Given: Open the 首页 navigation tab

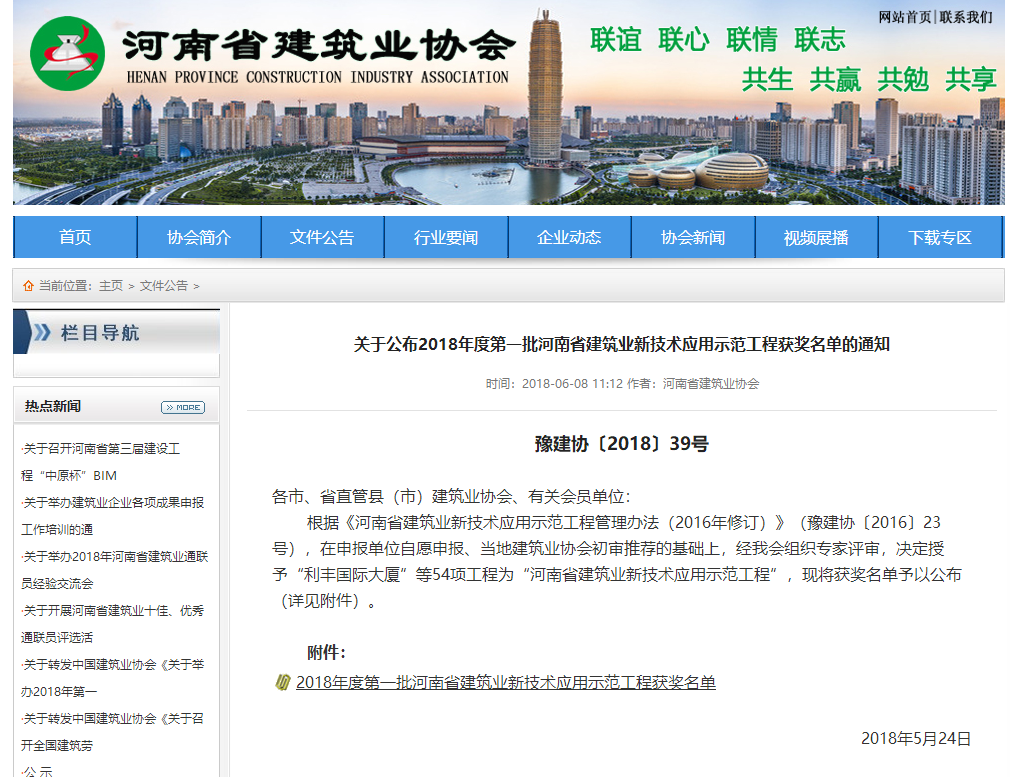Looking at the screenshot, I should pyautogui.click(x=75, y=237).
